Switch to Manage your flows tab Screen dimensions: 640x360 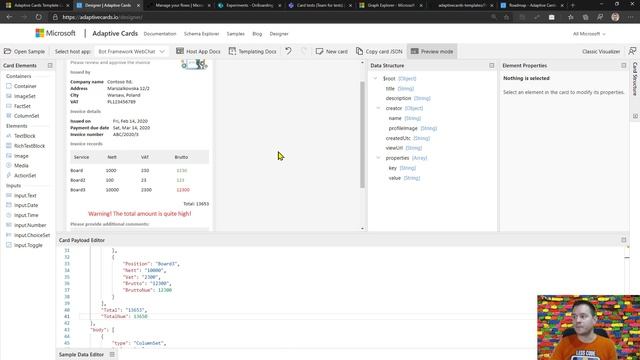click(x=178, y=5)
